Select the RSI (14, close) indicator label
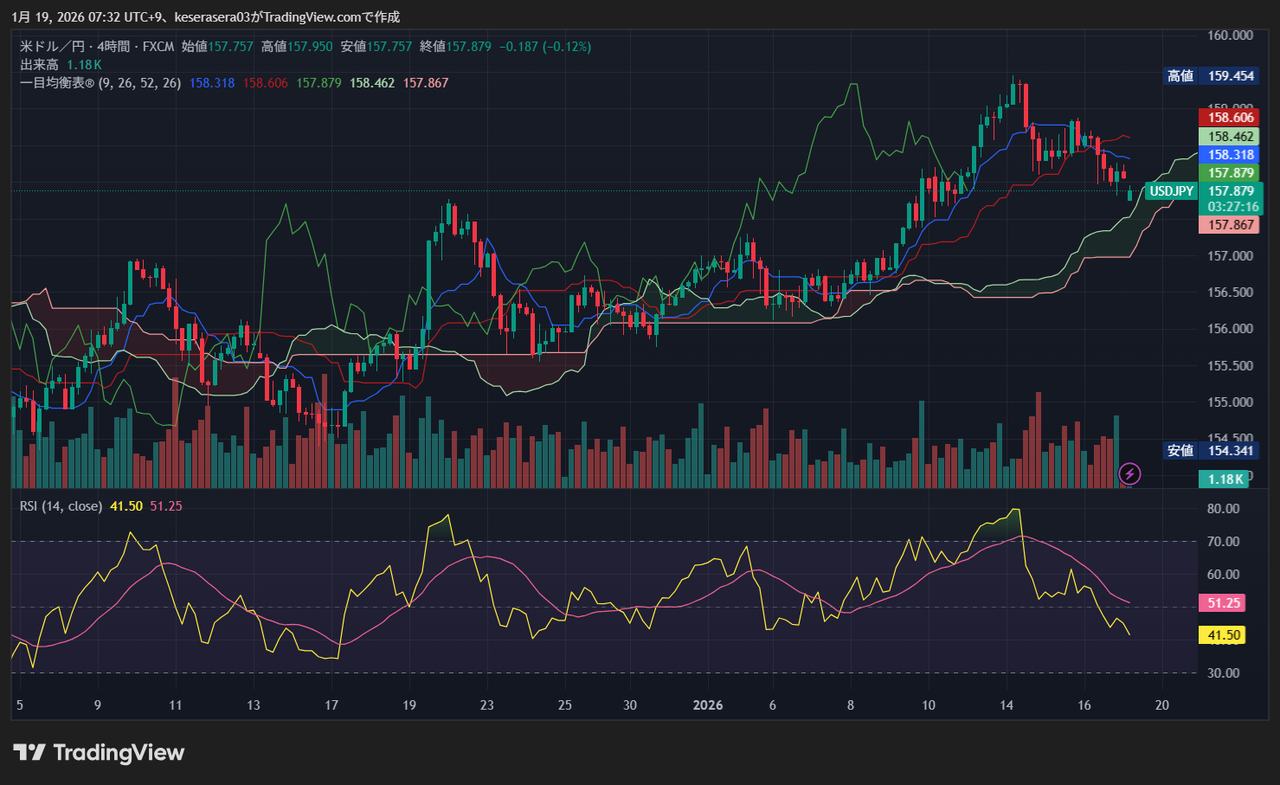The height and width of the screenshot is (785, 1280). tap(61, 506)
